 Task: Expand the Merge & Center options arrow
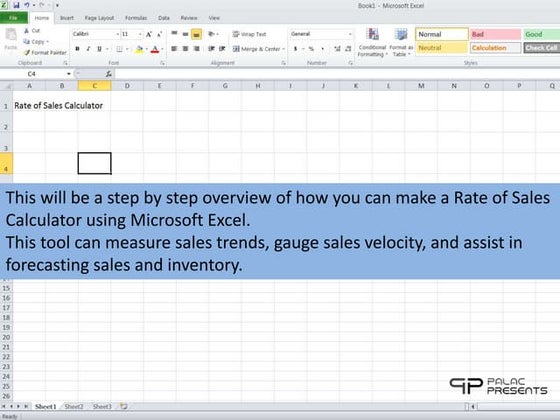[x=284, y=49]
